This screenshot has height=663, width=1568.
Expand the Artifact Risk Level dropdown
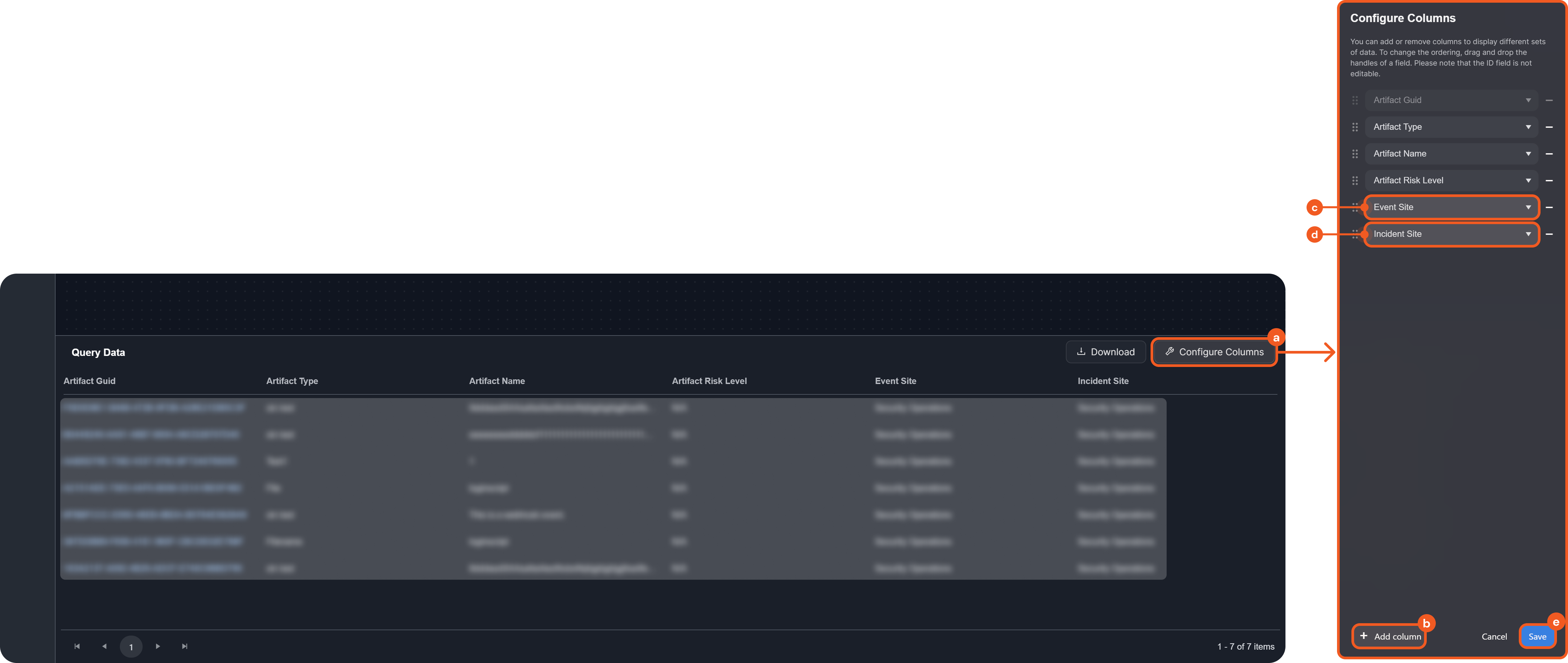pos(1451,181)
